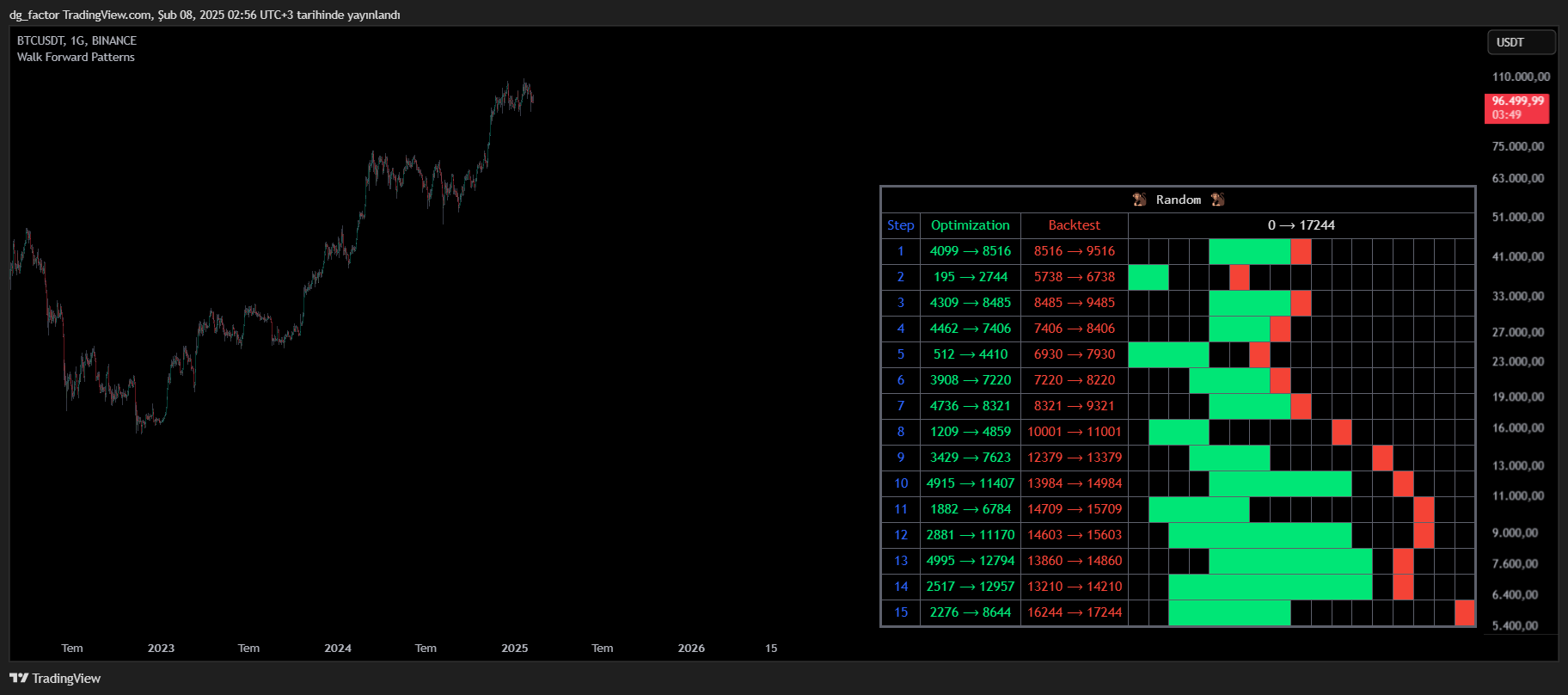Screen dimensions: 1568x695
Task: Click backtest cell 8485 ⟶ 9485
Action: pyautogui.click(x=1074, y=303)
